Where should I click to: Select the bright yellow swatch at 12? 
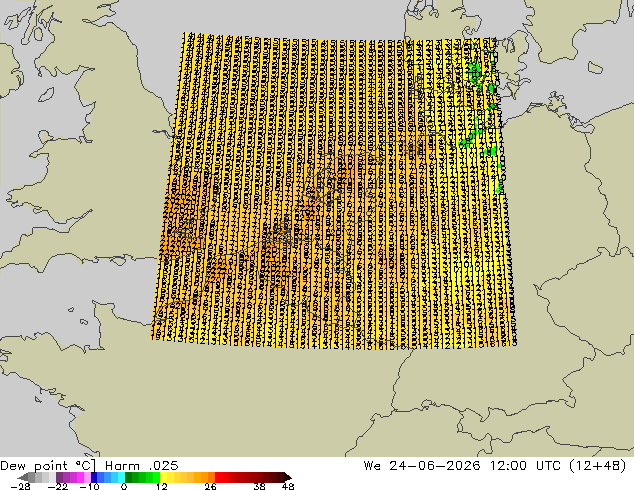click(163, 477)
